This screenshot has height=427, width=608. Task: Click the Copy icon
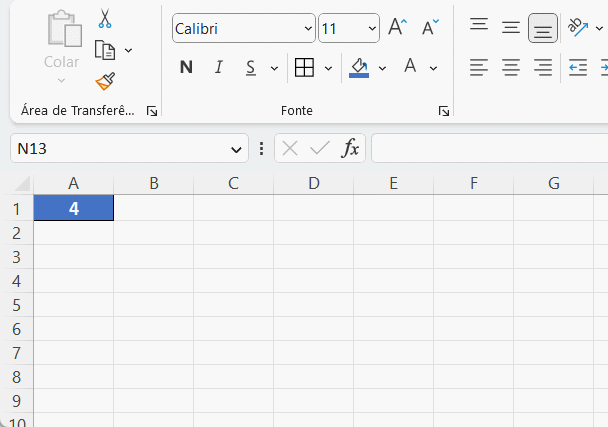point(105,49)
